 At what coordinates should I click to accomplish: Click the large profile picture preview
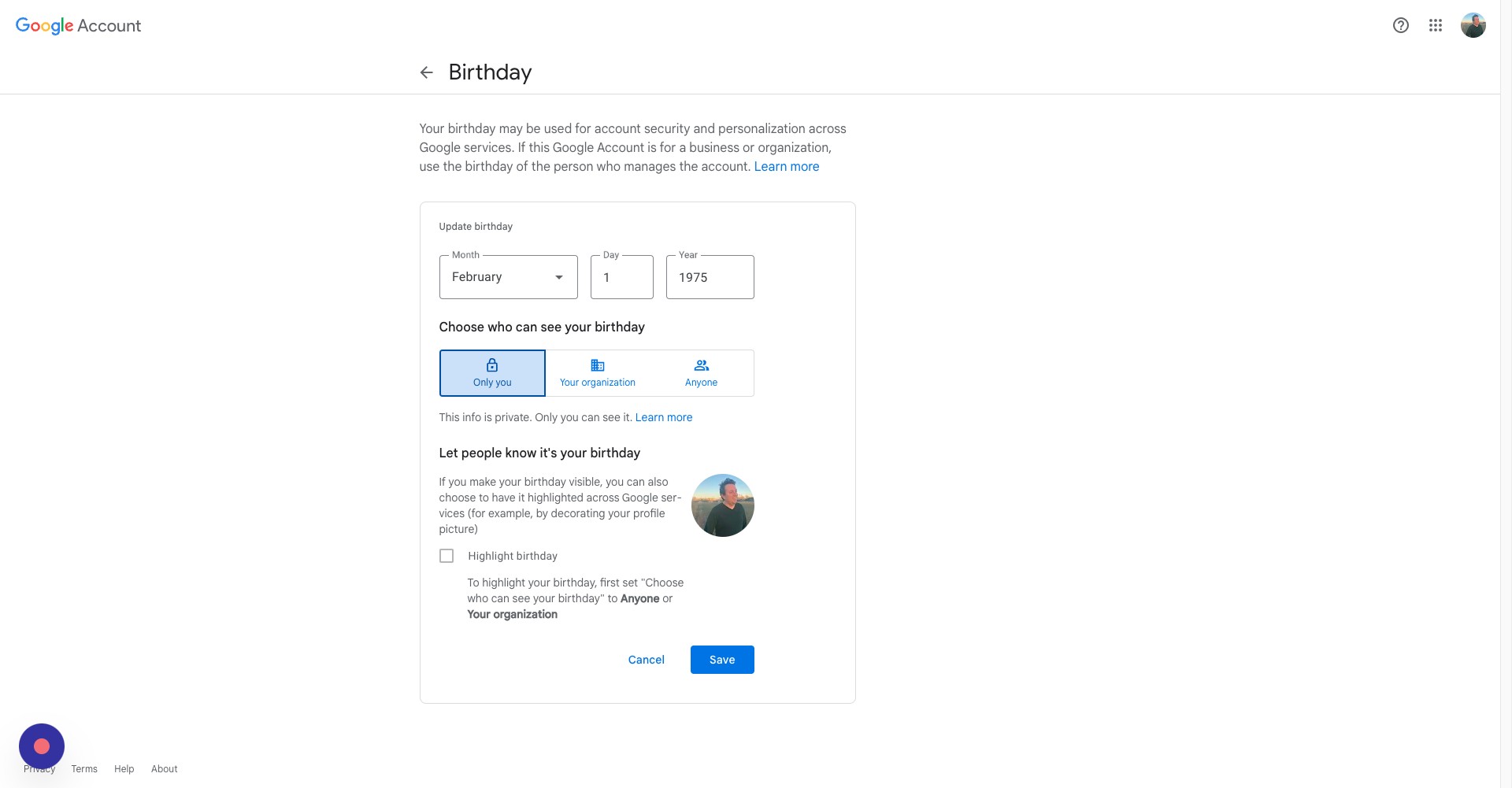[x=722, y=505]
